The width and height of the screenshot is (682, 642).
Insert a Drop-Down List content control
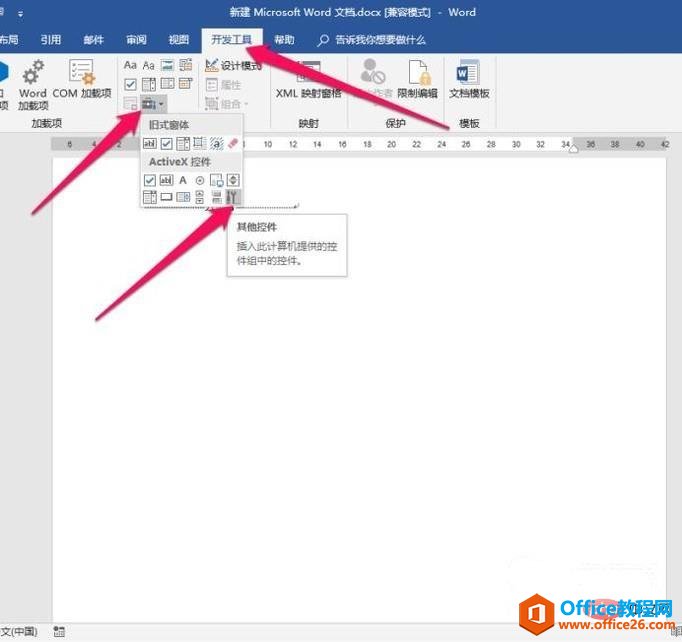(x=167, y=84)
